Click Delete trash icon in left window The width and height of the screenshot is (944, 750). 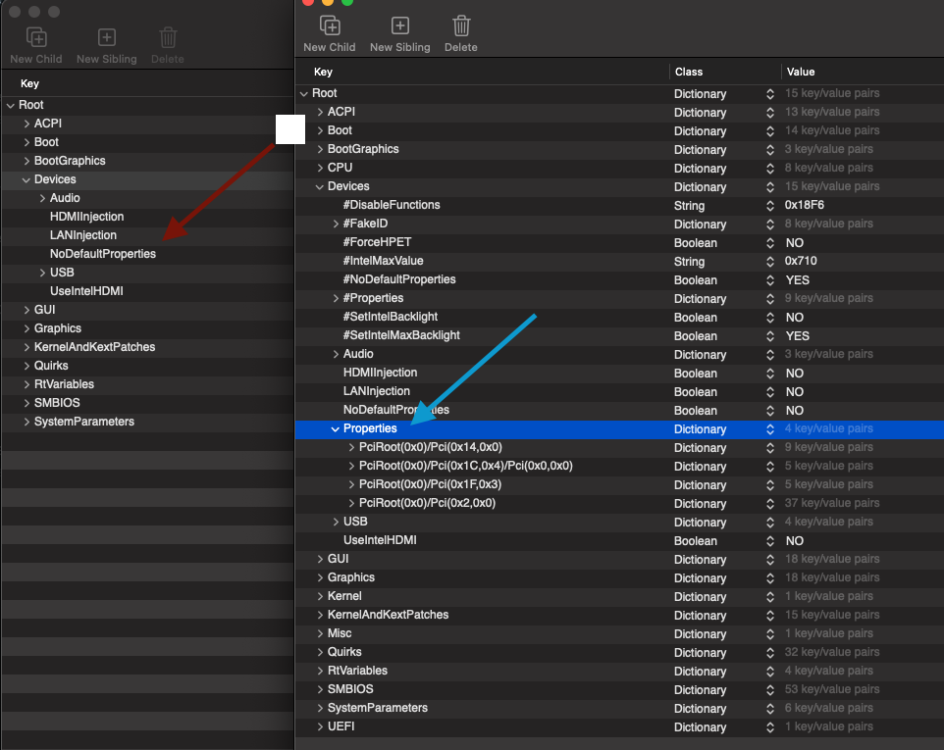168,38
